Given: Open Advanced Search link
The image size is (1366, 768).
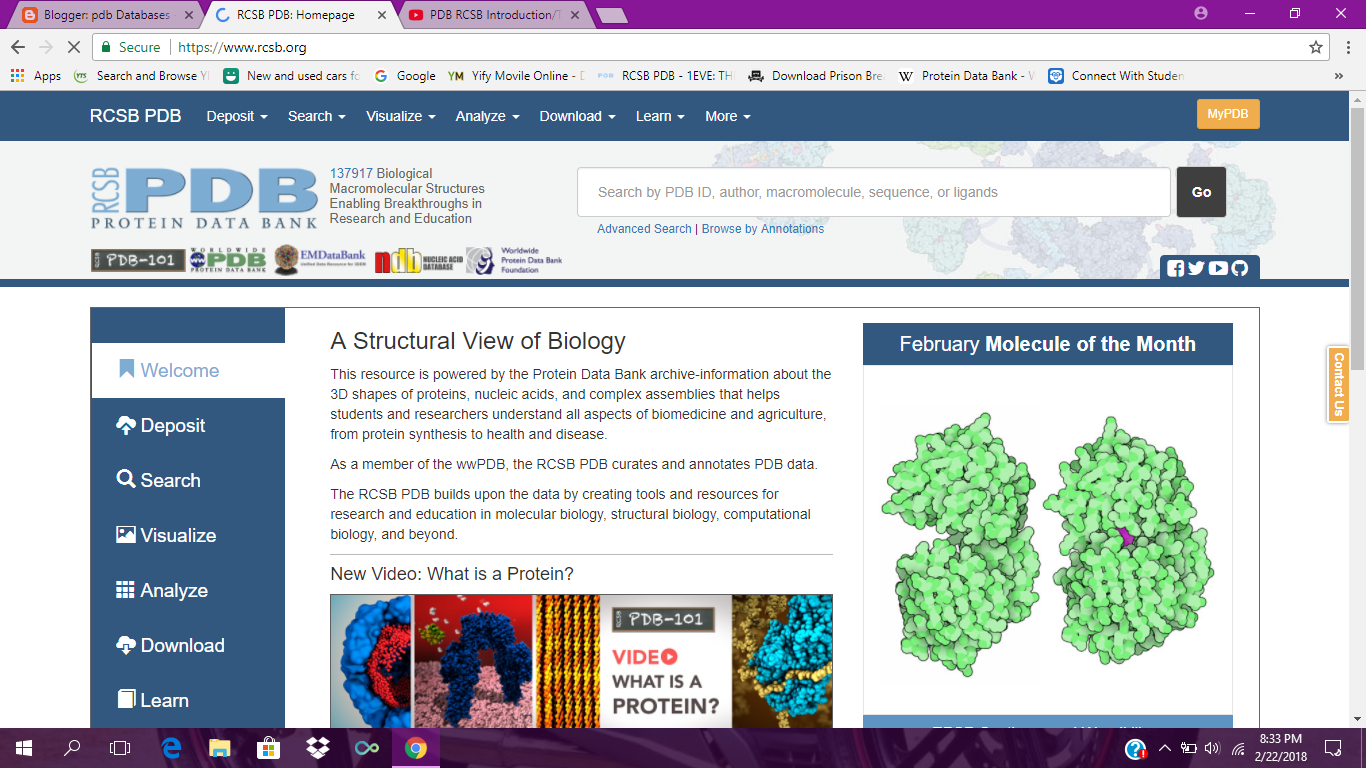Looking at the screenshot, I should (644, 229).
